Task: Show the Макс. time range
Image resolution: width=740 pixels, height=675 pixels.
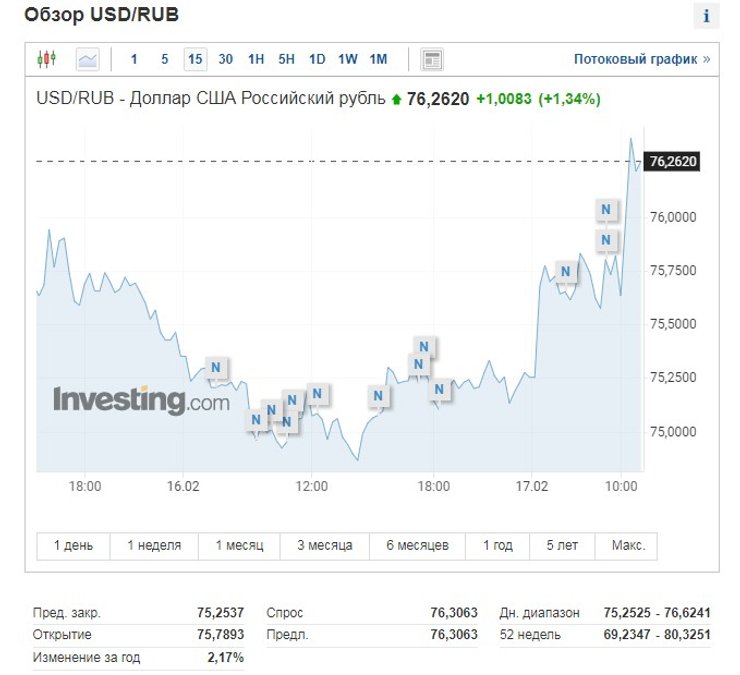Action: (628, 545)
